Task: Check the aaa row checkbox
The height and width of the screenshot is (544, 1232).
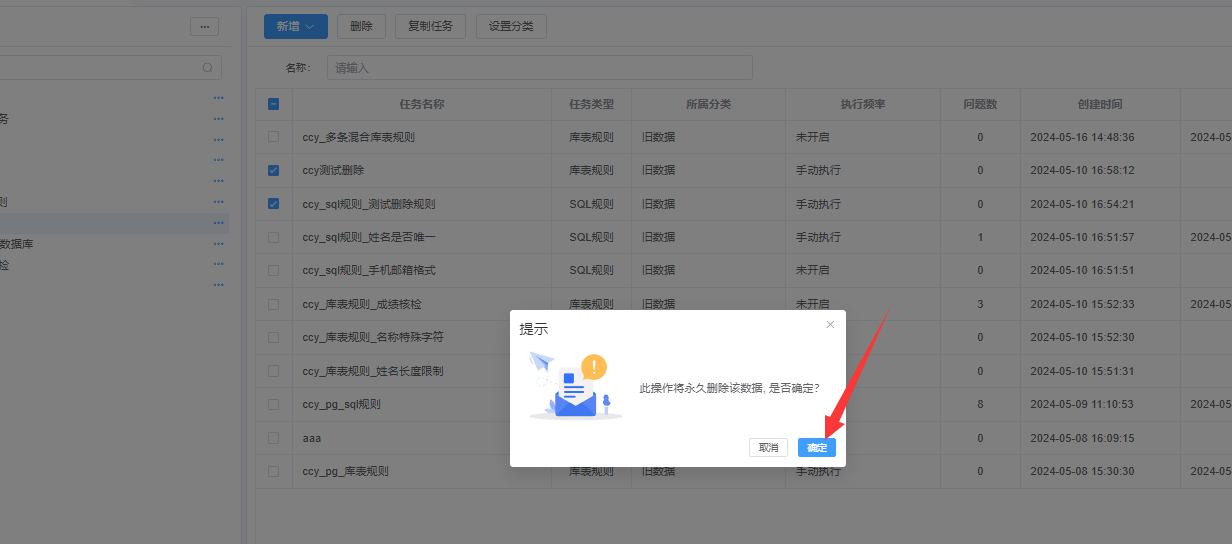Action: pyautogui.click(x=273, y=438)
